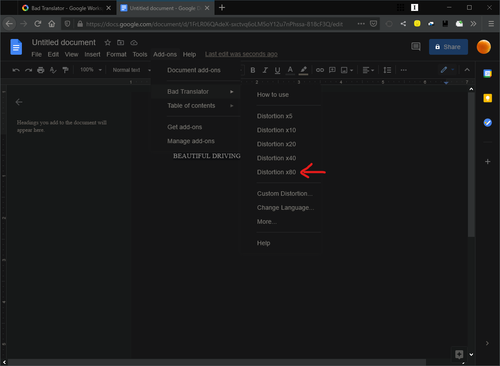Open the Highlight color picker

point(303,70)
